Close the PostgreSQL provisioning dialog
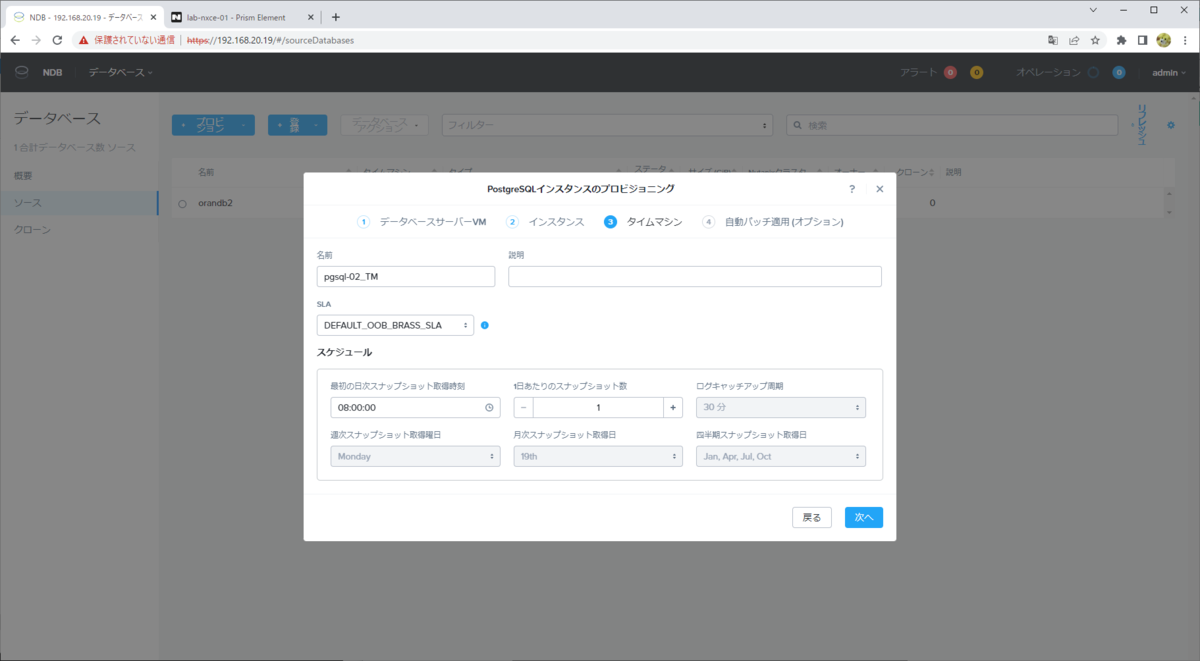This screenshot has height=661, width=1200. 880,188
